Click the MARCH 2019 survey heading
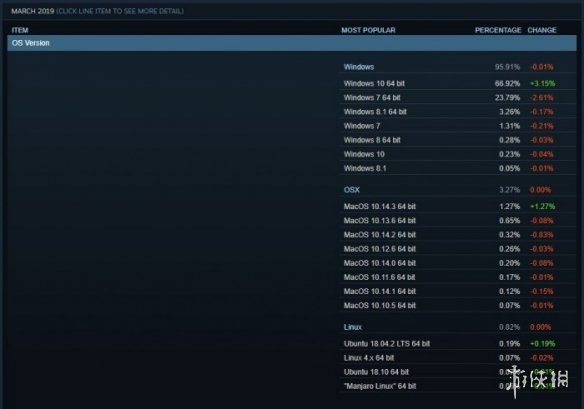 pos(32,11)
